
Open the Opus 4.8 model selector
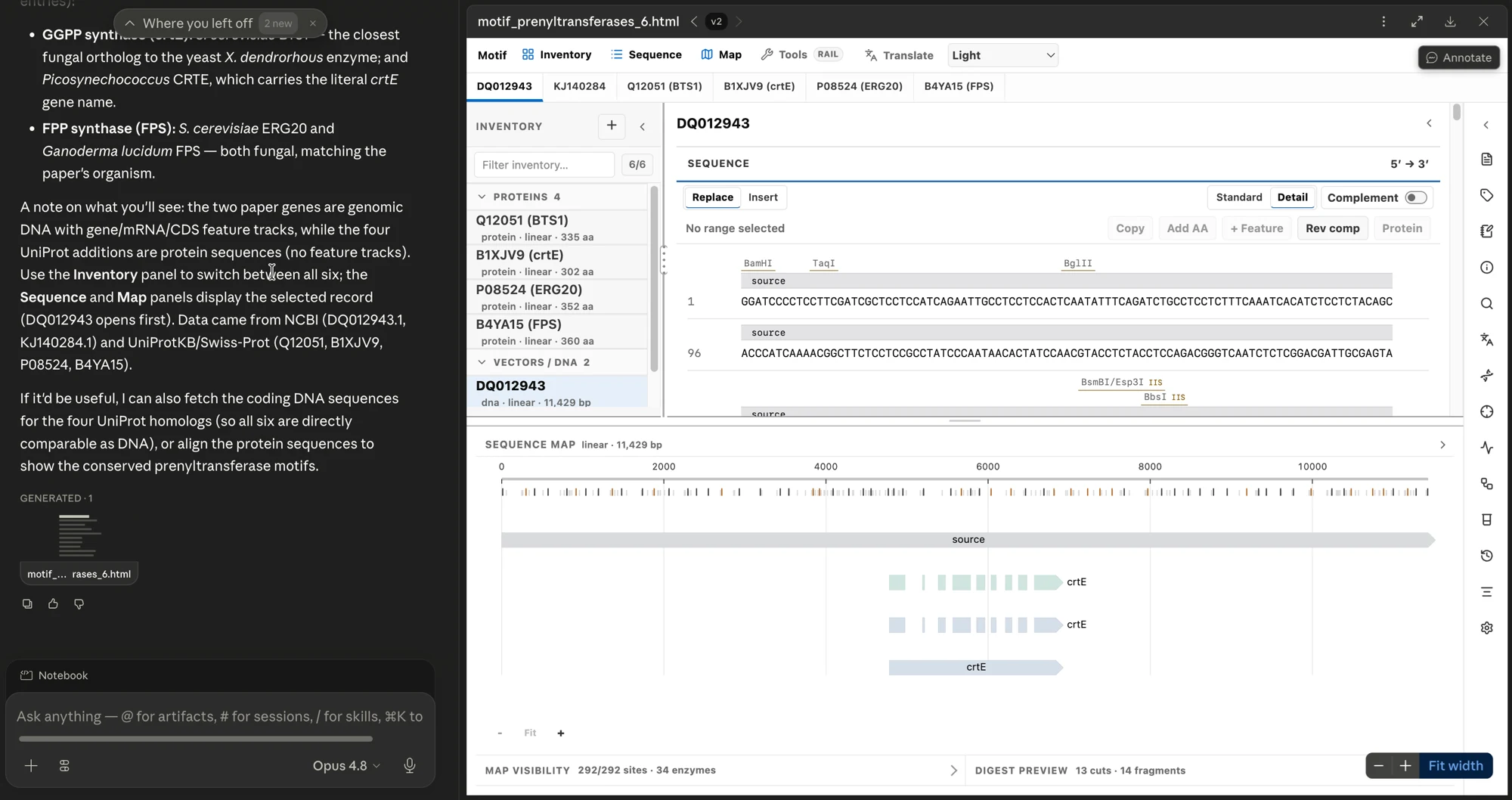[346, 765]
